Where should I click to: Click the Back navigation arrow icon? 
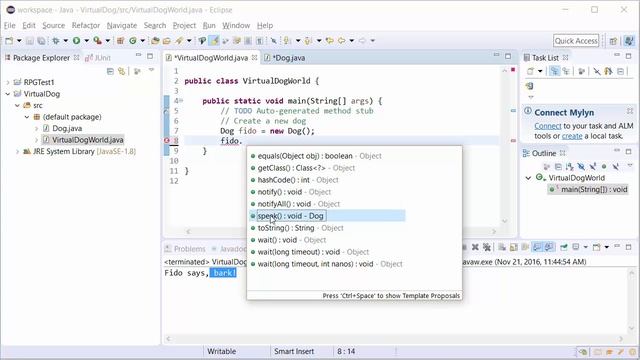pyautogui.click(x=341, y=41)
